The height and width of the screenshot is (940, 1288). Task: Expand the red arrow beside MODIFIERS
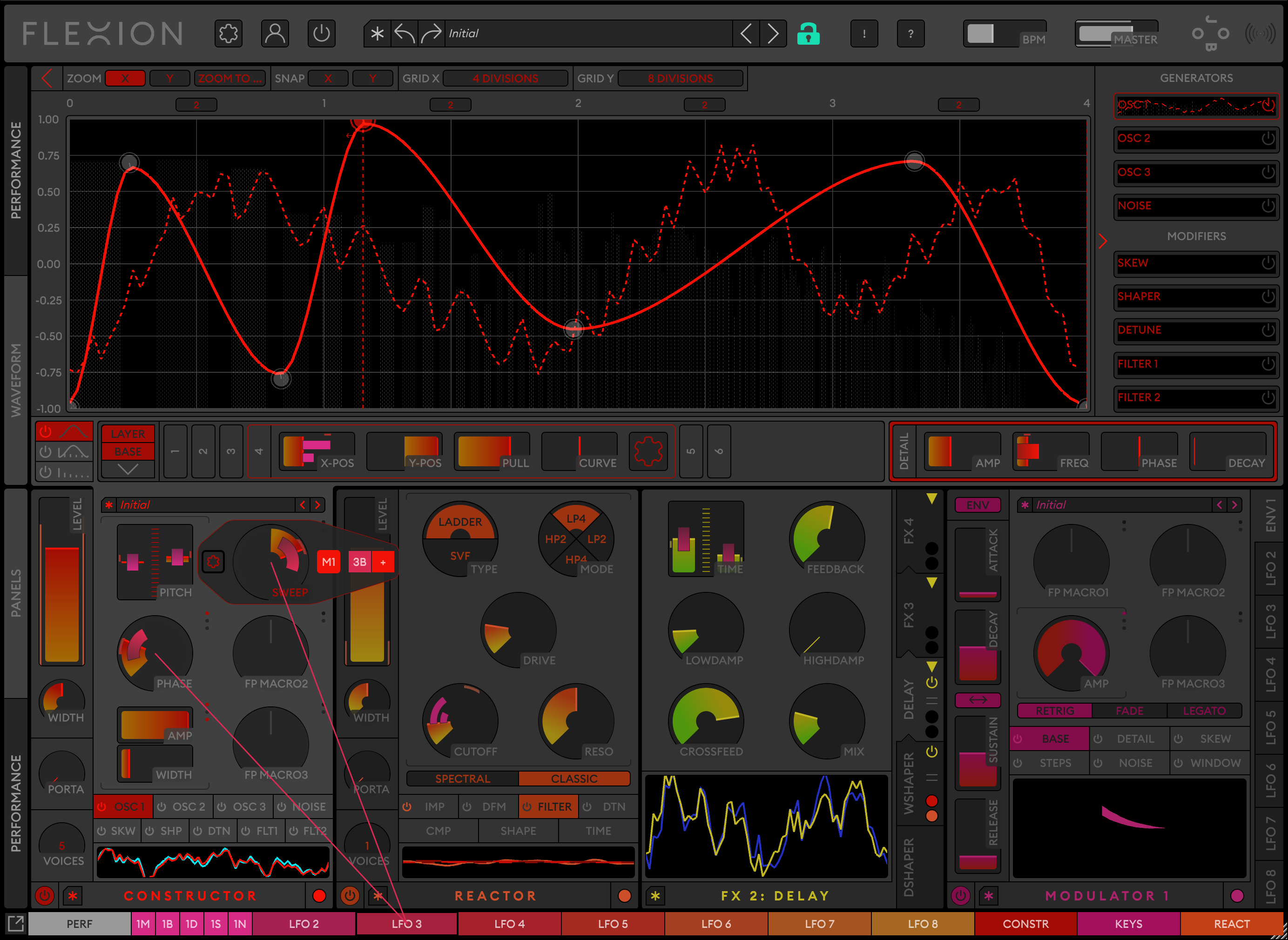tap(1103, 241)
